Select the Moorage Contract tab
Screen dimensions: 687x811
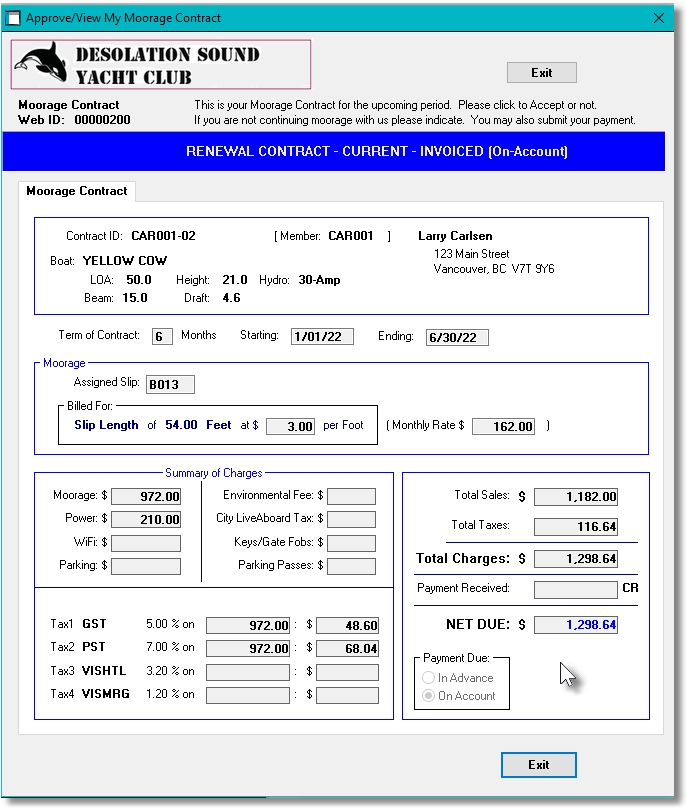tap(77, 191)
